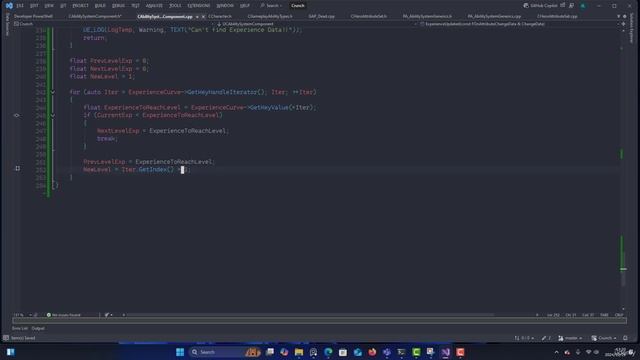Click the No issues found indicator
This screenshot has height=360, width=640.
[x=64, y=315]
